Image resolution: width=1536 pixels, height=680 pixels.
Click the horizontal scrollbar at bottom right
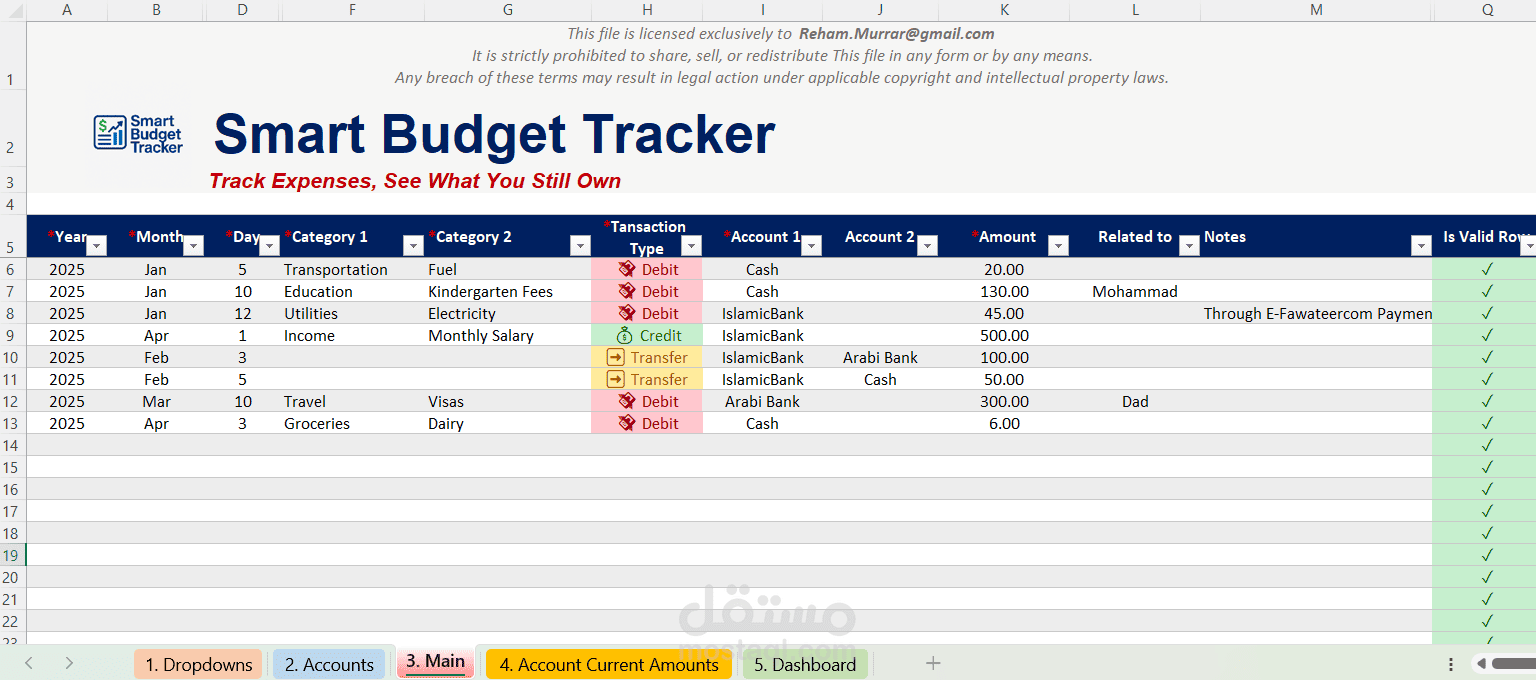coord(1511,664)
